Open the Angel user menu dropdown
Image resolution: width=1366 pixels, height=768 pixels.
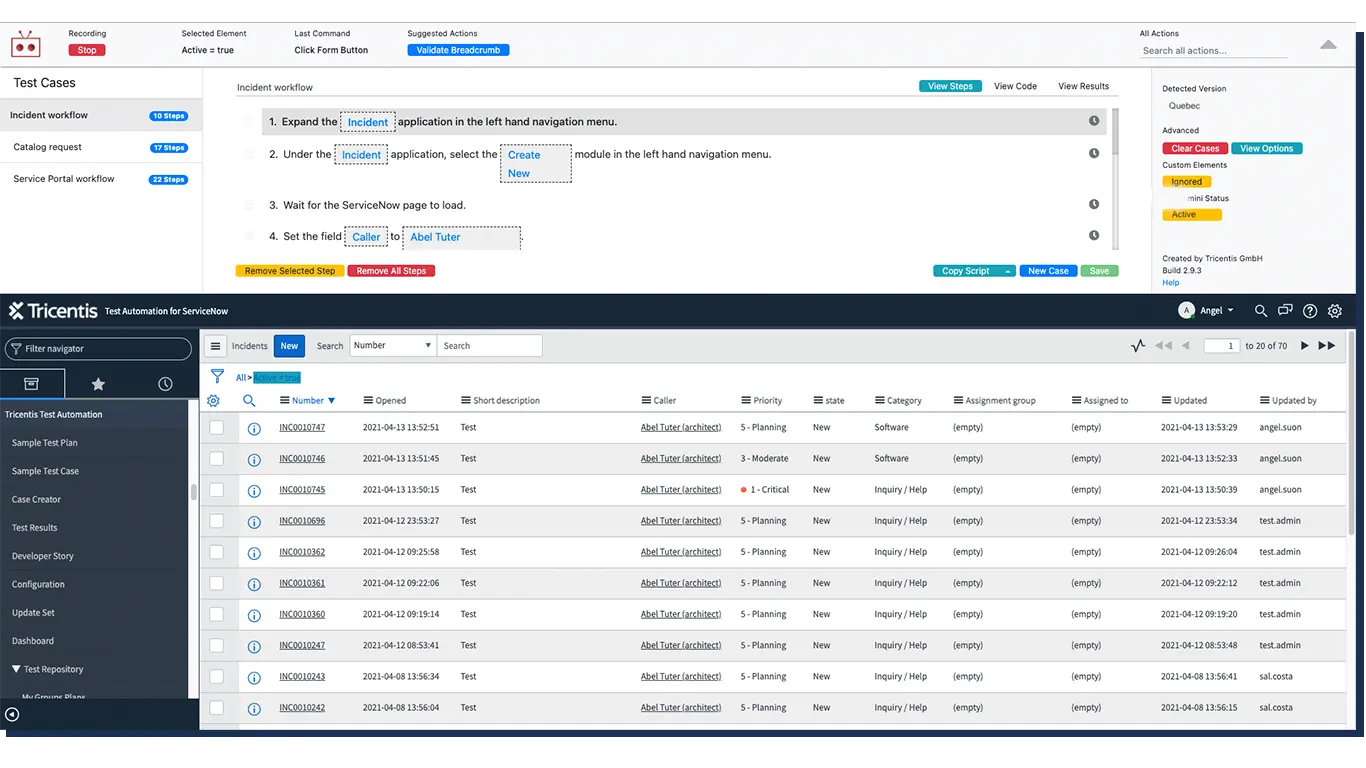point(1207,311)
